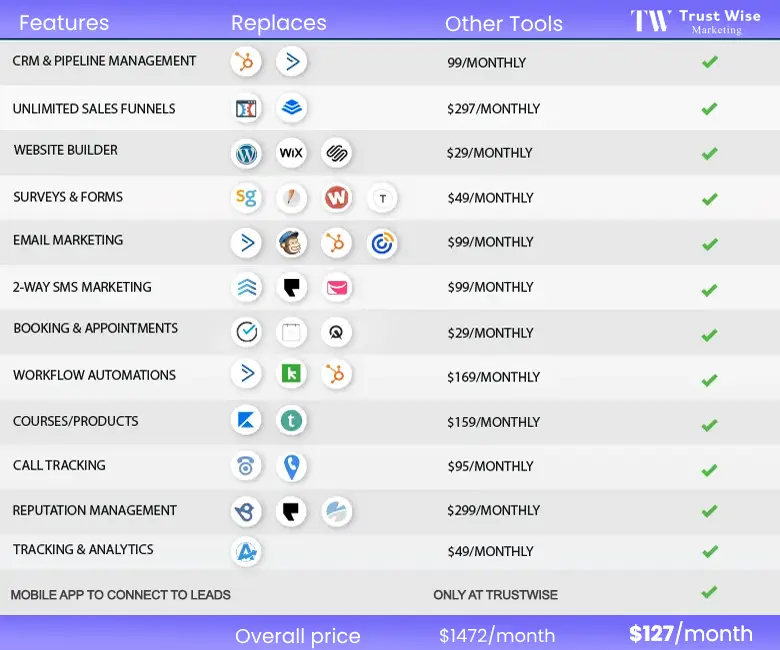Click 'ONLY AT TRUSTWISE' text
Screen dimensions: 780x650
(495, 595)
